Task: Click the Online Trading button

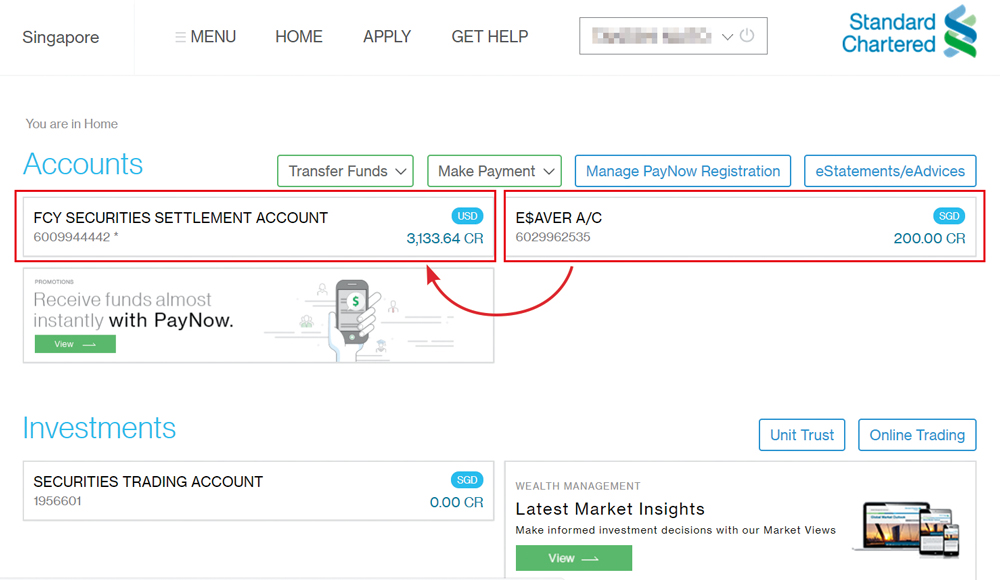Action: point(917,435)
